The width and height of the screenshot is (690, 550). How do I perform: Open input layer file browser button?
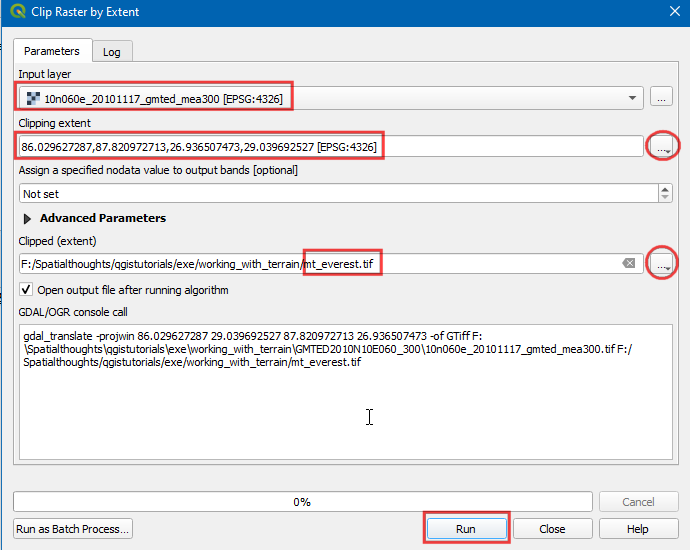click(x=660, y=97)
